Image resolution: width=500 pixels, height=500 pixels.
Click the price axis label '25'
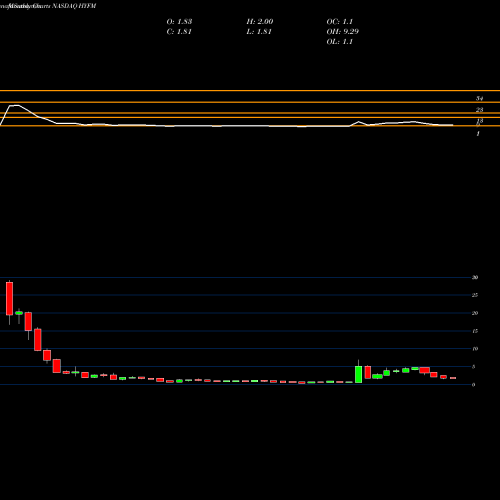475,295
